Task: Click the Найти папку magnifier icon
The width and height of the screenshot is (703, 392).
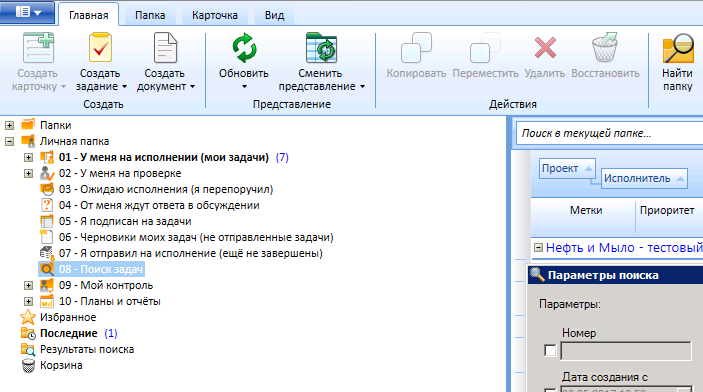Action: [x=677, y=48]
